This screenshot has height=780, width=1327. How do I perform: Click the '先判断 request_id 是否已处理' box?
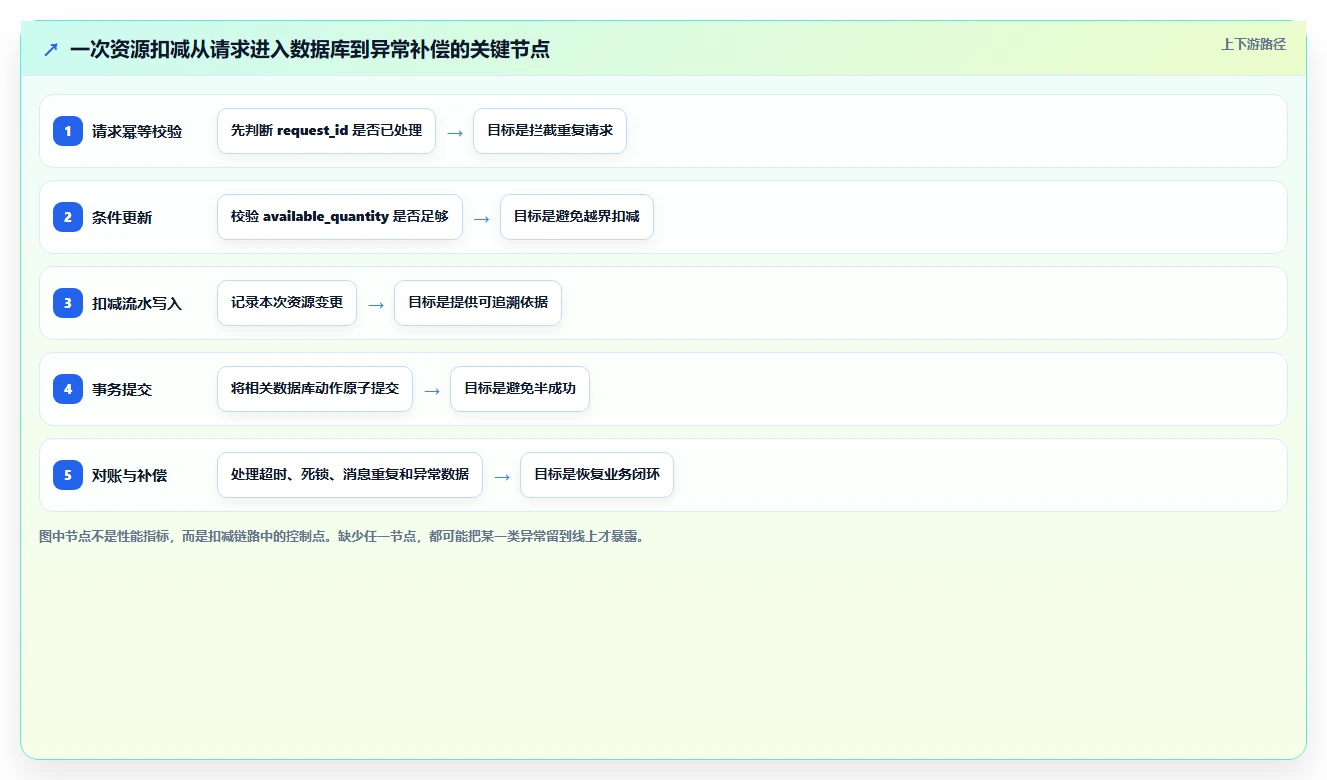pos(326,131)
